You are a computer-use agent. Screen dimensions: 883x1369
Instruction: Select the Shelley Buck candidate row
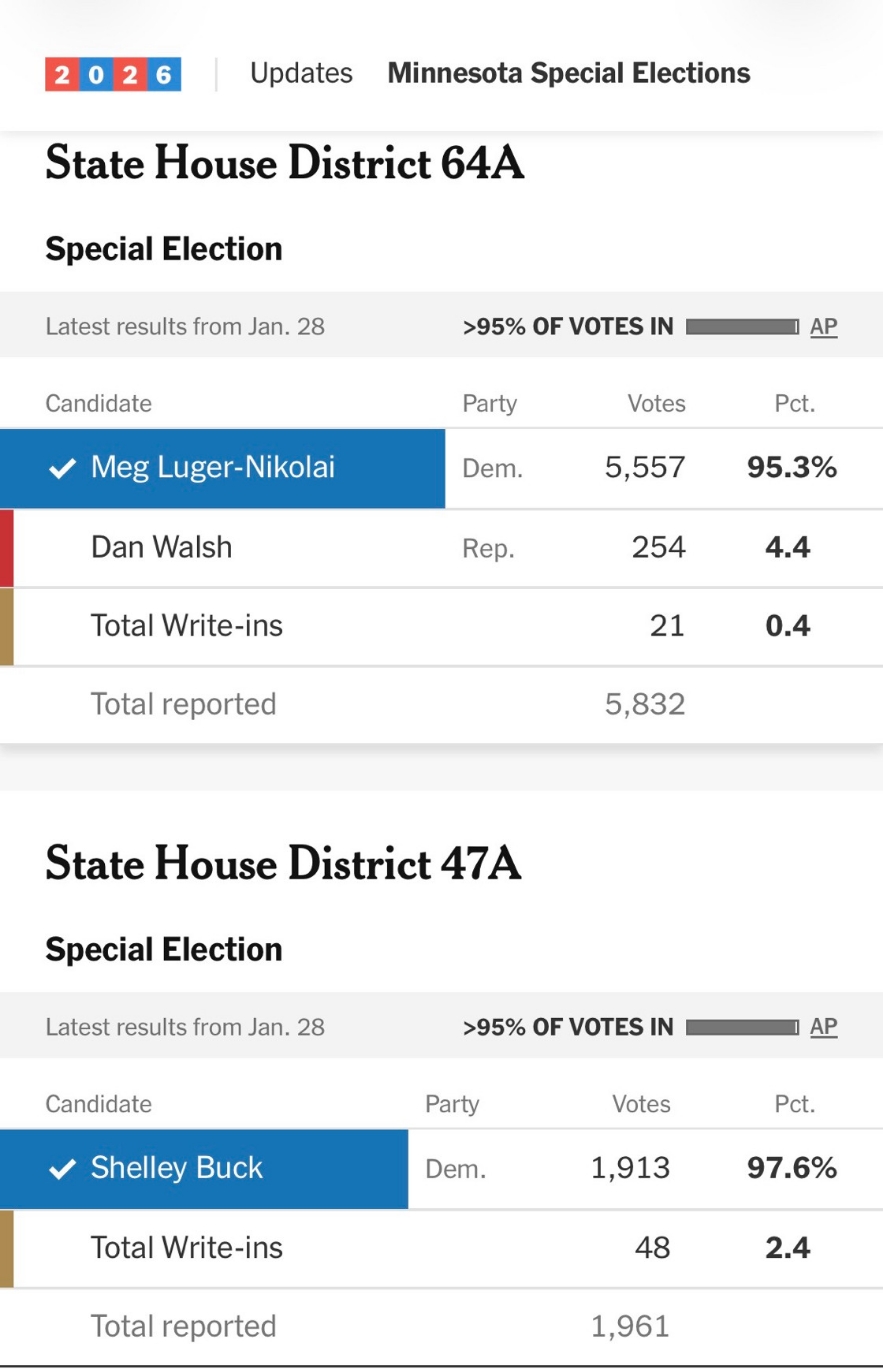(x=176, y=1168)
